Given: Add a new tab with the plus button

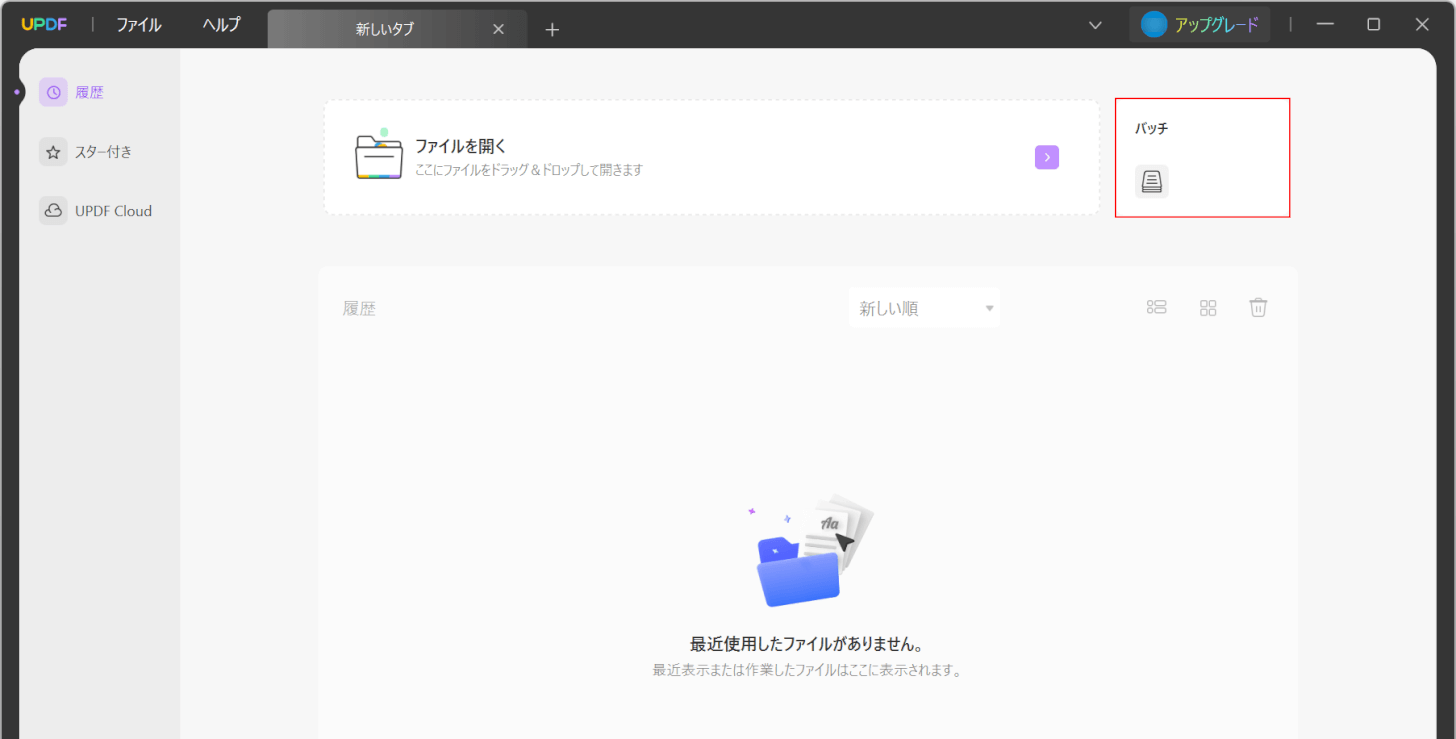Looking at the screenshot, I should point(552,29).
